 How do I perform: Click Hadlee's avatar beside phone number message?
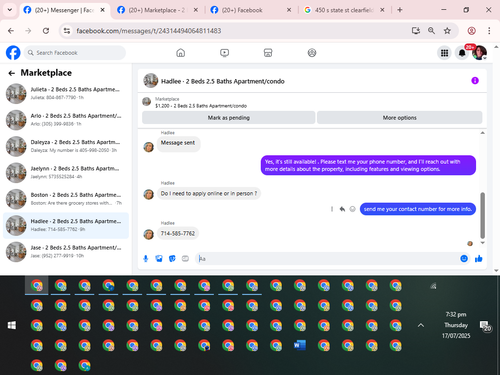[149, 234]
